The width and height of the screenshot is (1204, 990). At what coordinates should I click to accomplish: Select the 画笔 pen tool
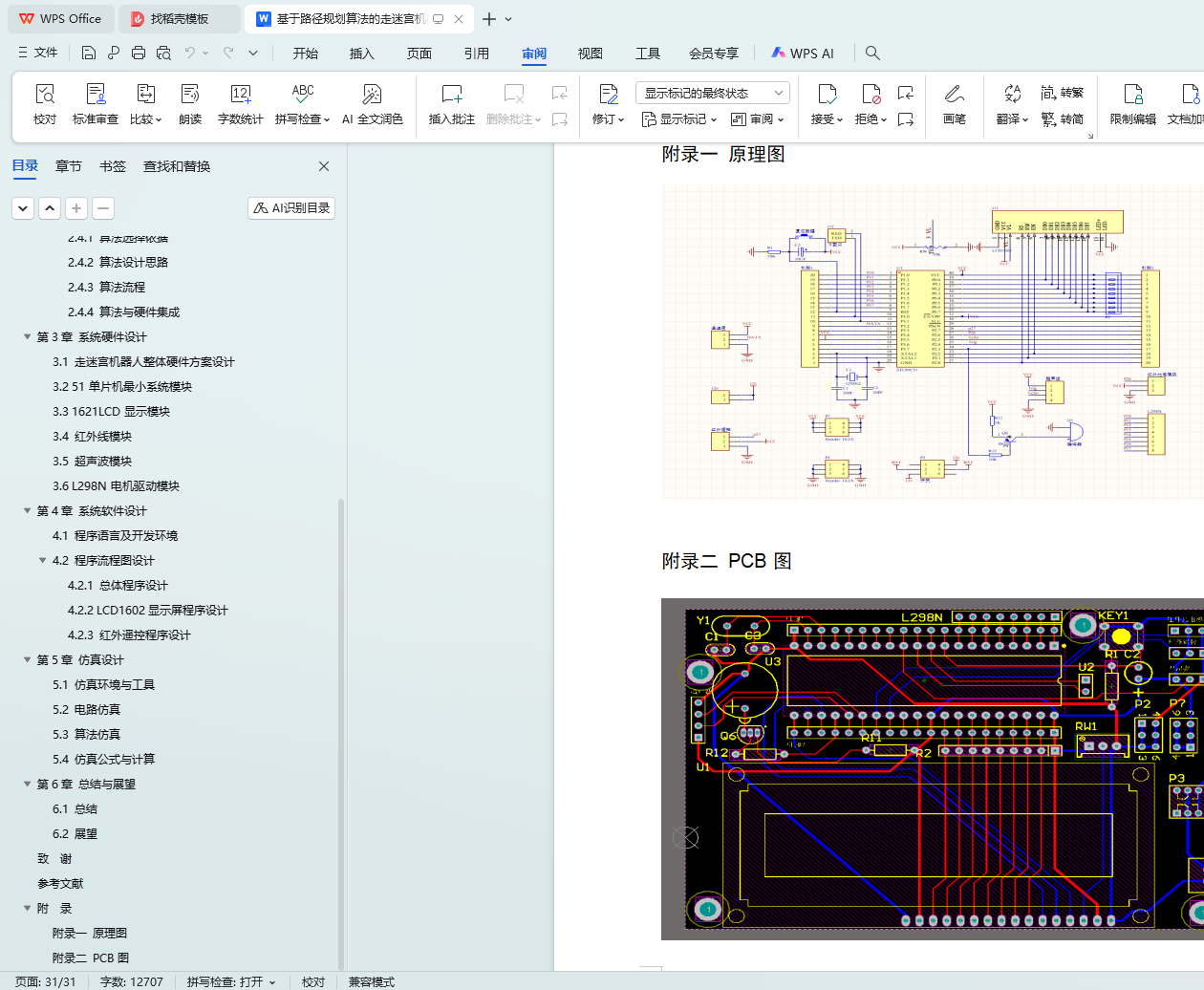[x=954, y=103]
